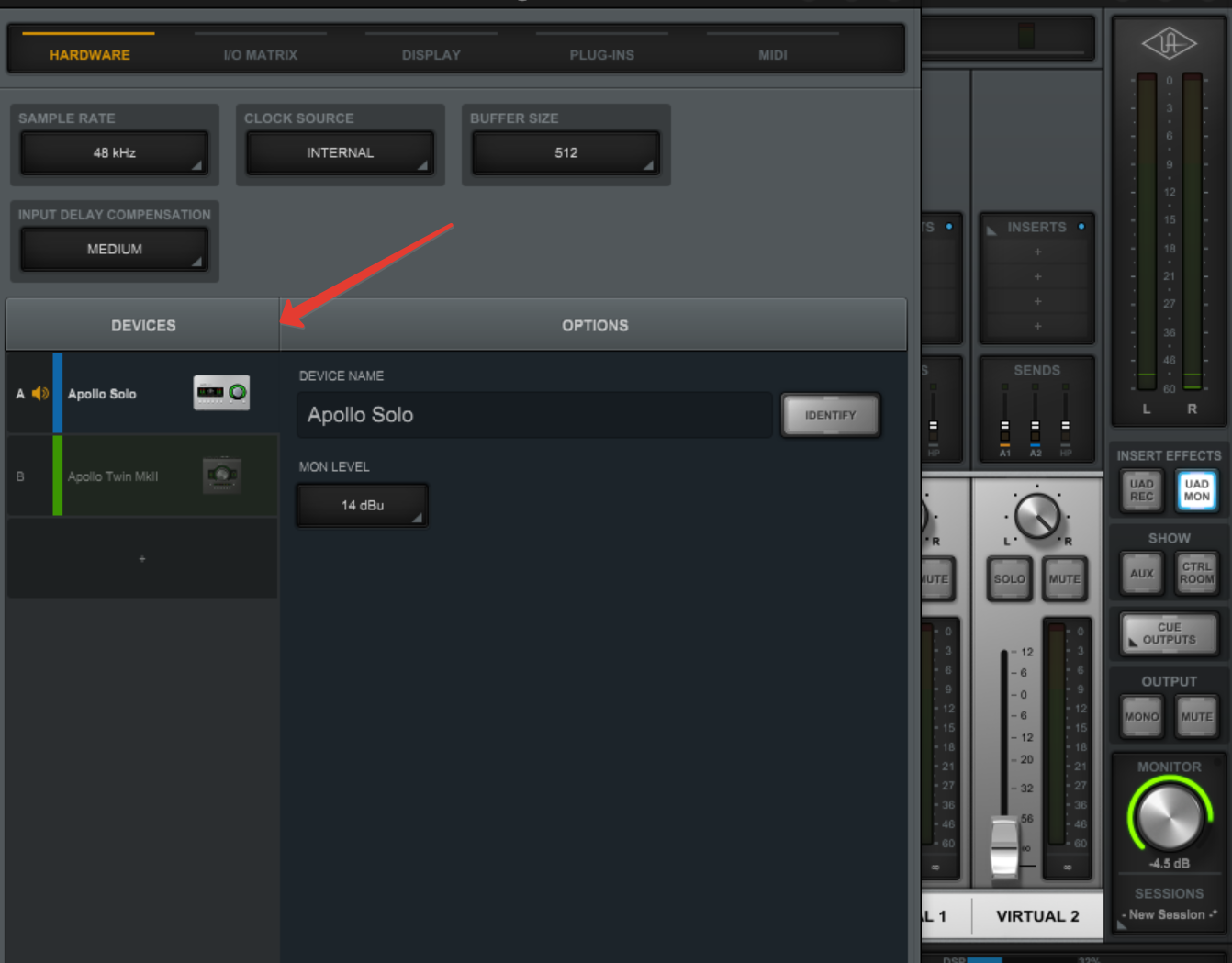The height and width of the screenshot is (963, 1232).
Task: Click the -4.5 dB monitor level readout
Action: 1169,864
